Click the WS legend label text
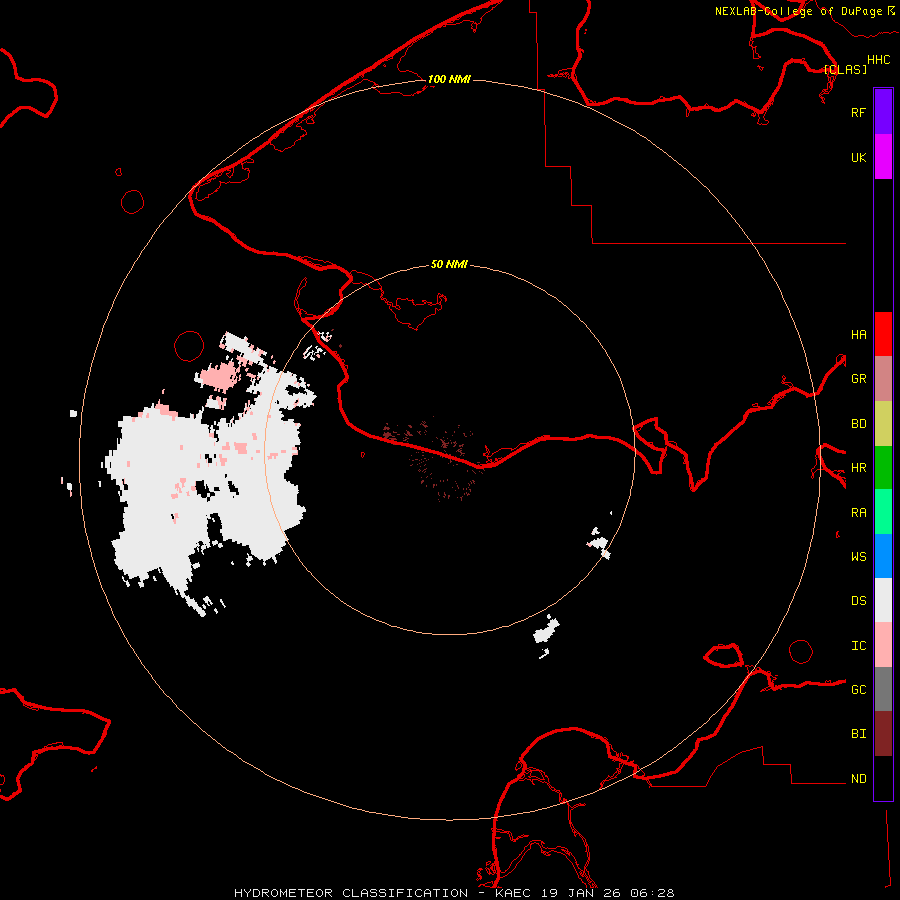 point(858,557)
